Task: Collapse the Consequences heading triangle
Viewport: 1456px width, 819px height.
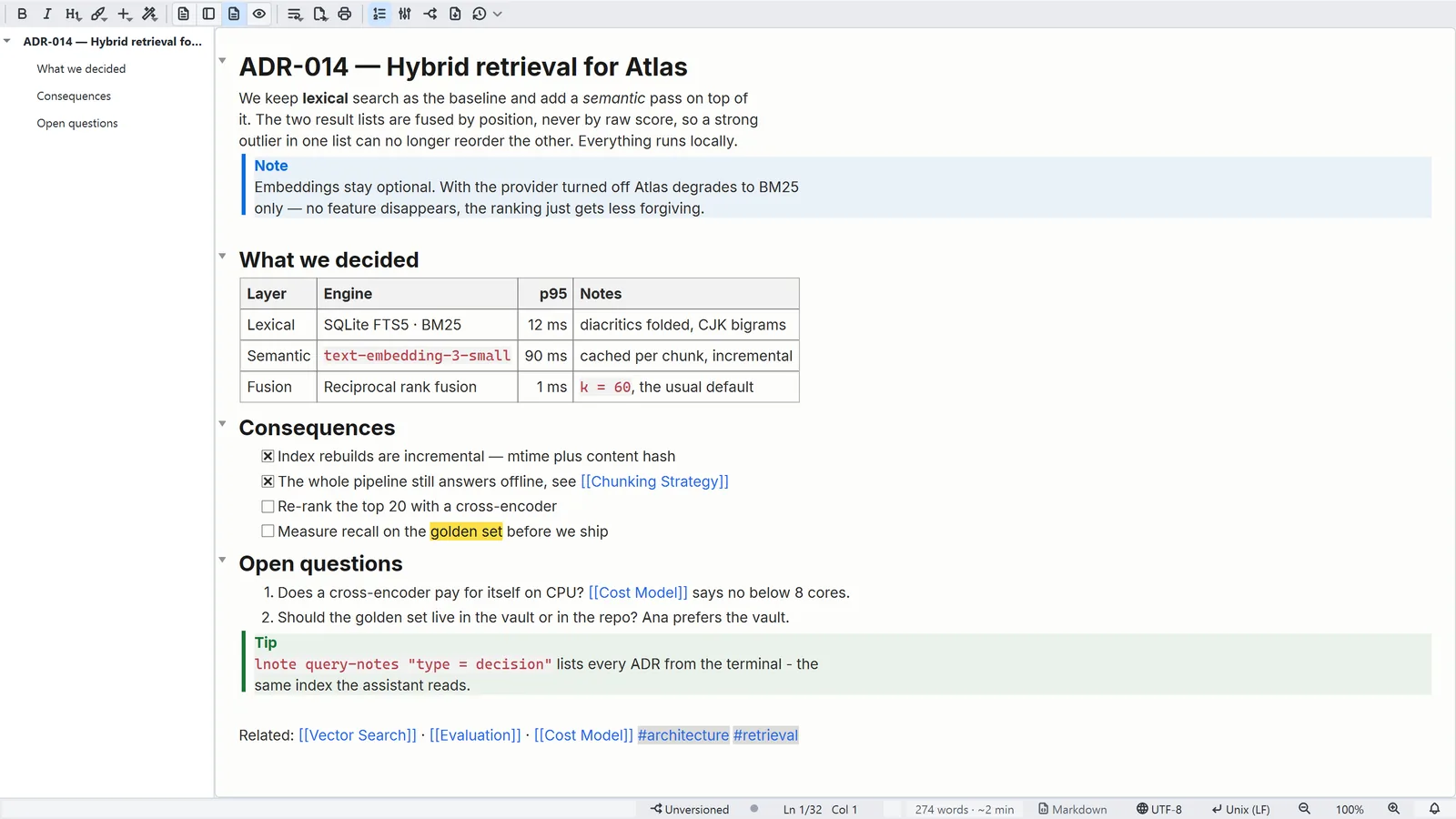Action: [x=222, y=423]
